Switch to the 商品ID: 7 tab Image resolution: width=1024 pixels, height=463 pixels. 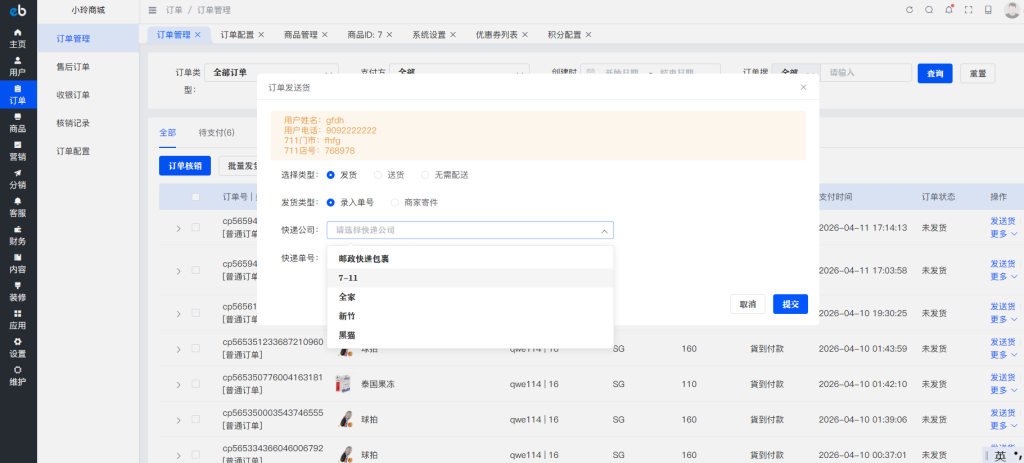pos(365,35)
